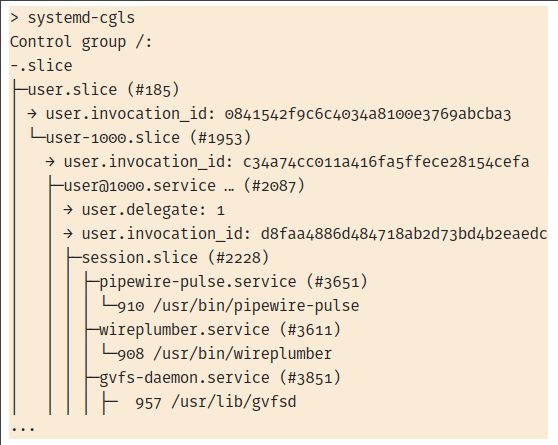Click the ellipsis after user@1000.service
The height and width of the screenshot is (445, 558).
(x=230, y=189)
